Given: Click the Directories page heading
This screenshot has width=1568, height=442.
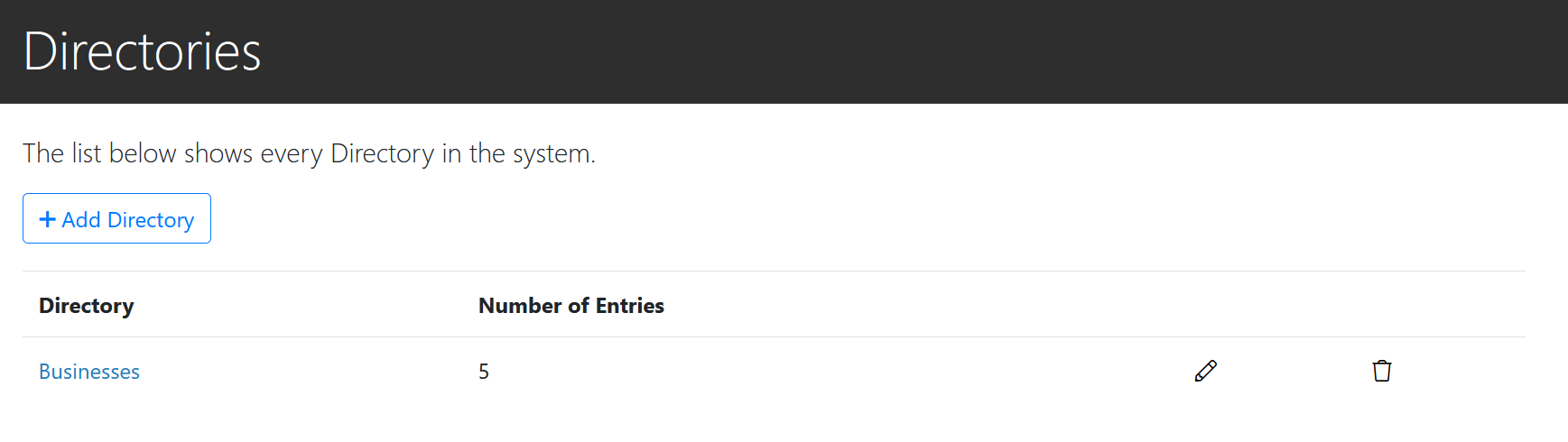Looking at the screenshot, I should (142, 51).
